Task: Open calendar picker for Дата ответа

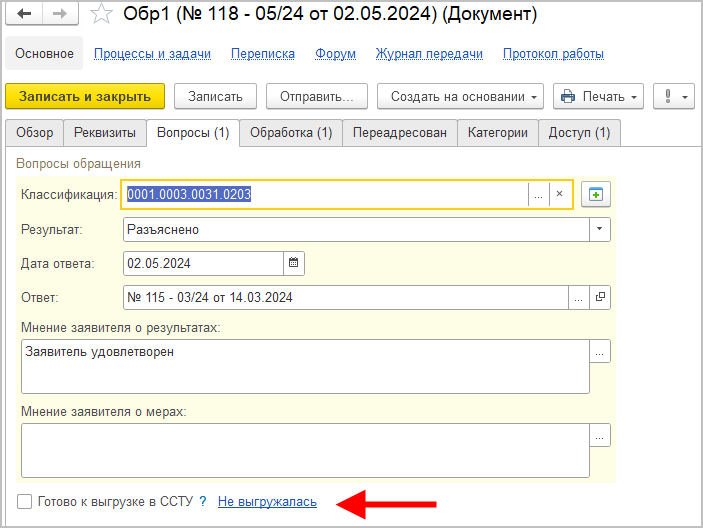Action: click(x=293, y=263)
